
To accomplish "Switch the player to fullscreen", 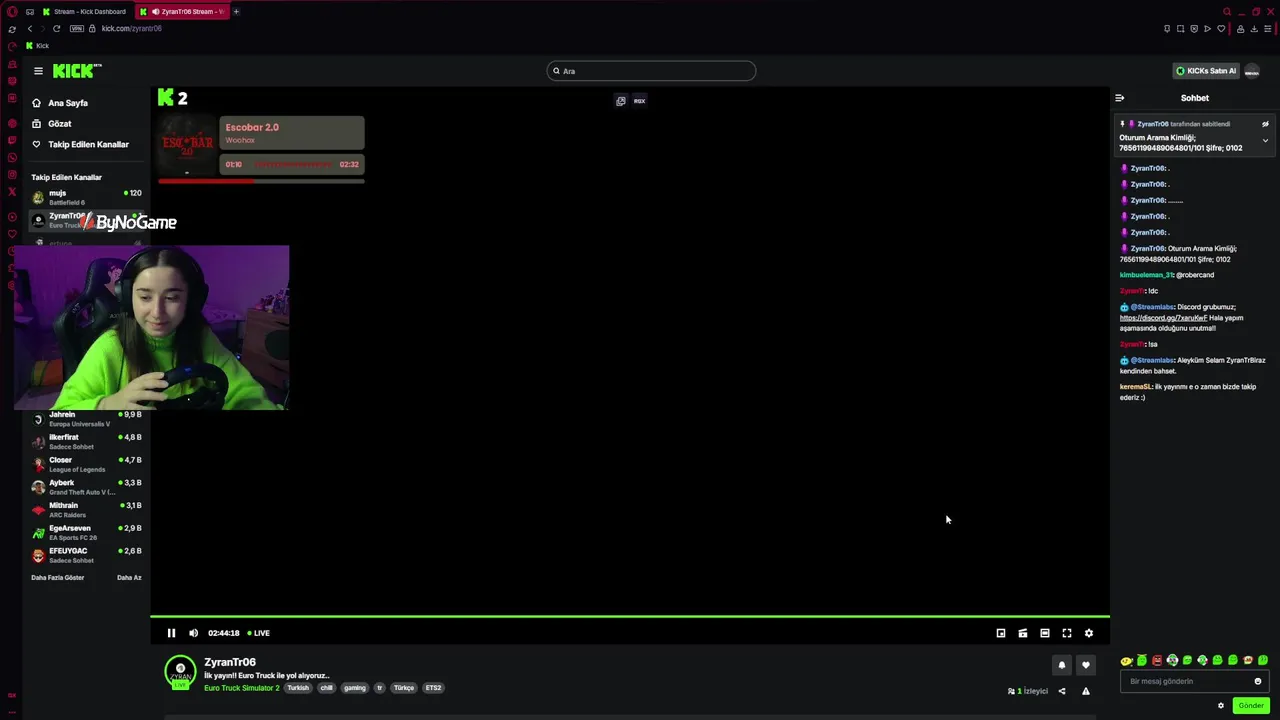I will pos(1067,633).
